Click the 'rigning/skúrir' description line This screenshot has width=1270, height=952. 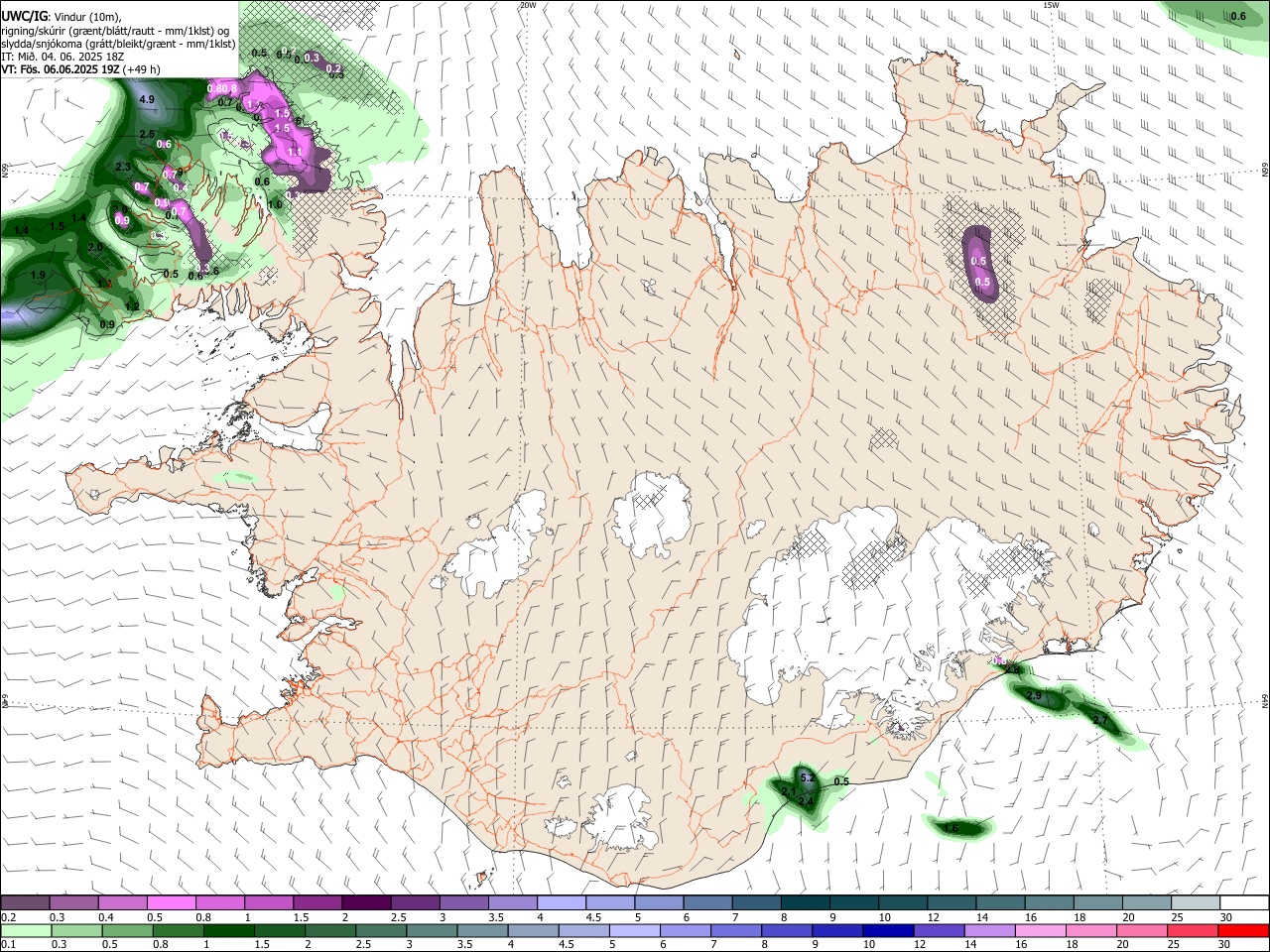pyautogui.click(x=115, y=31)
